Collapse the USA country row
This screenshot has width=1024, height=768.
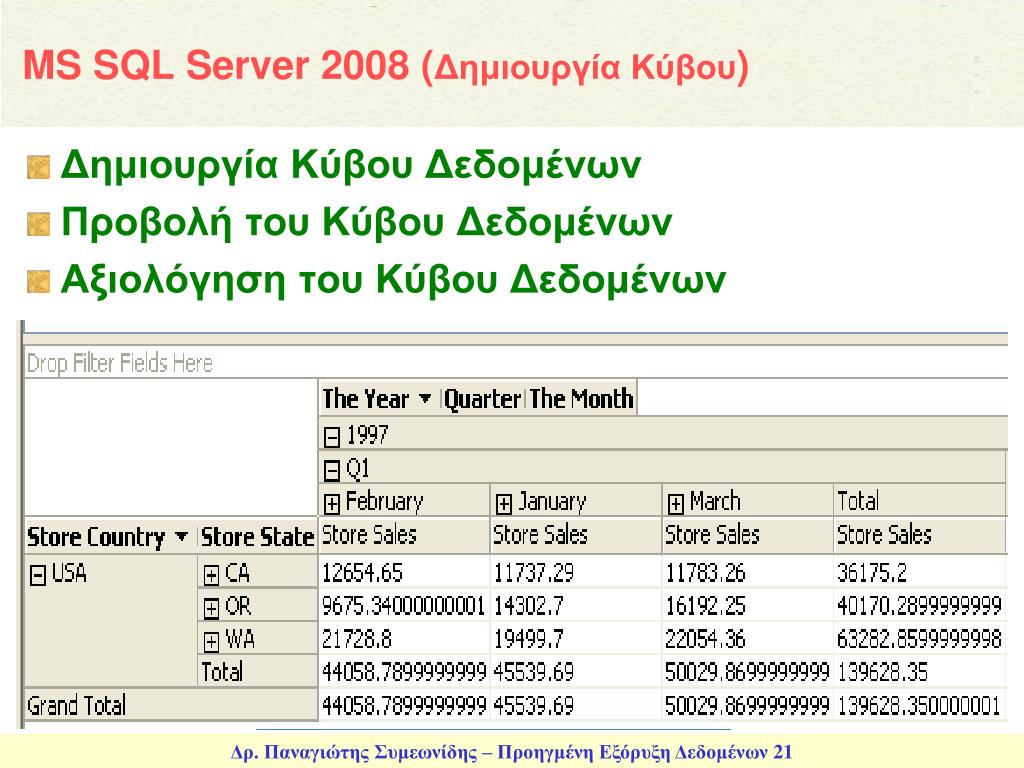[x=38, y=575]
